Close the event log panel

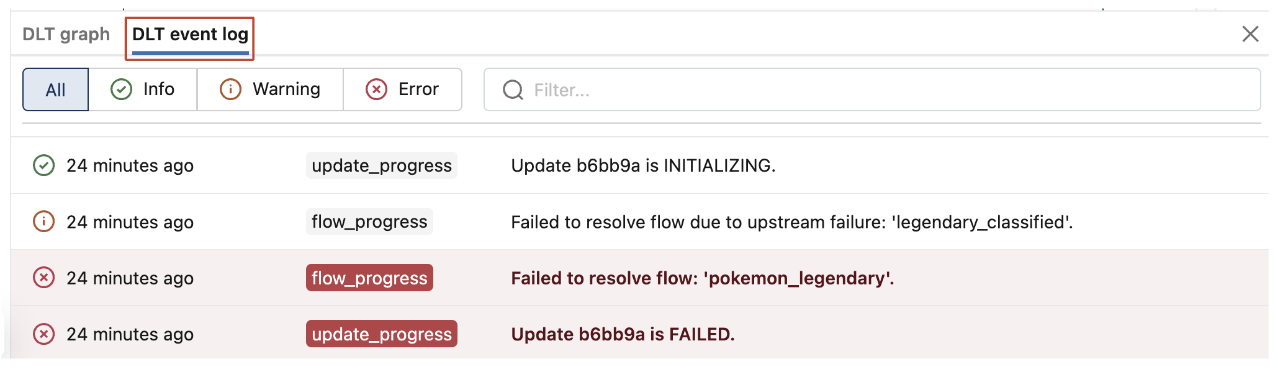[x=1250, y=34]
